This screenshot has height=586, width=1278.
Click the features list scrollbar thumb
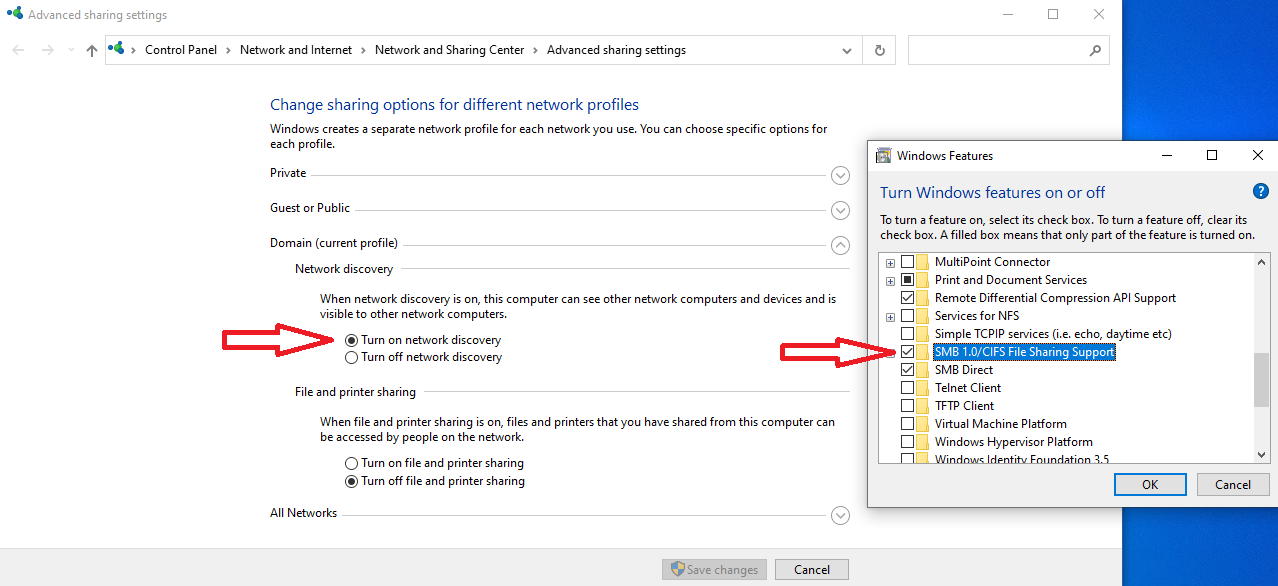[1261, 380]
